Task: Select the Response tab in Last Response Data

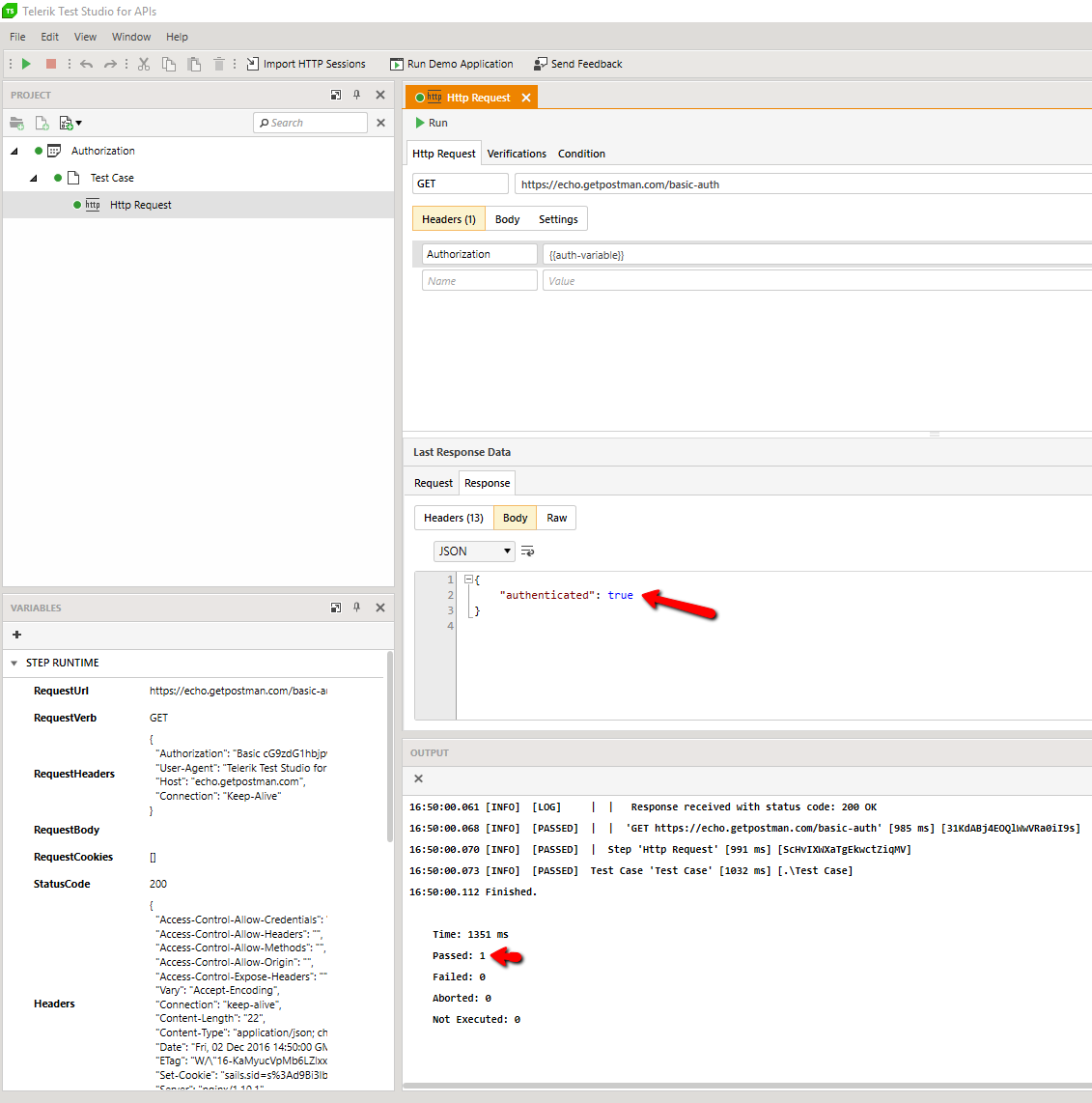Action: pyautogui.click(x=488, y=483)
